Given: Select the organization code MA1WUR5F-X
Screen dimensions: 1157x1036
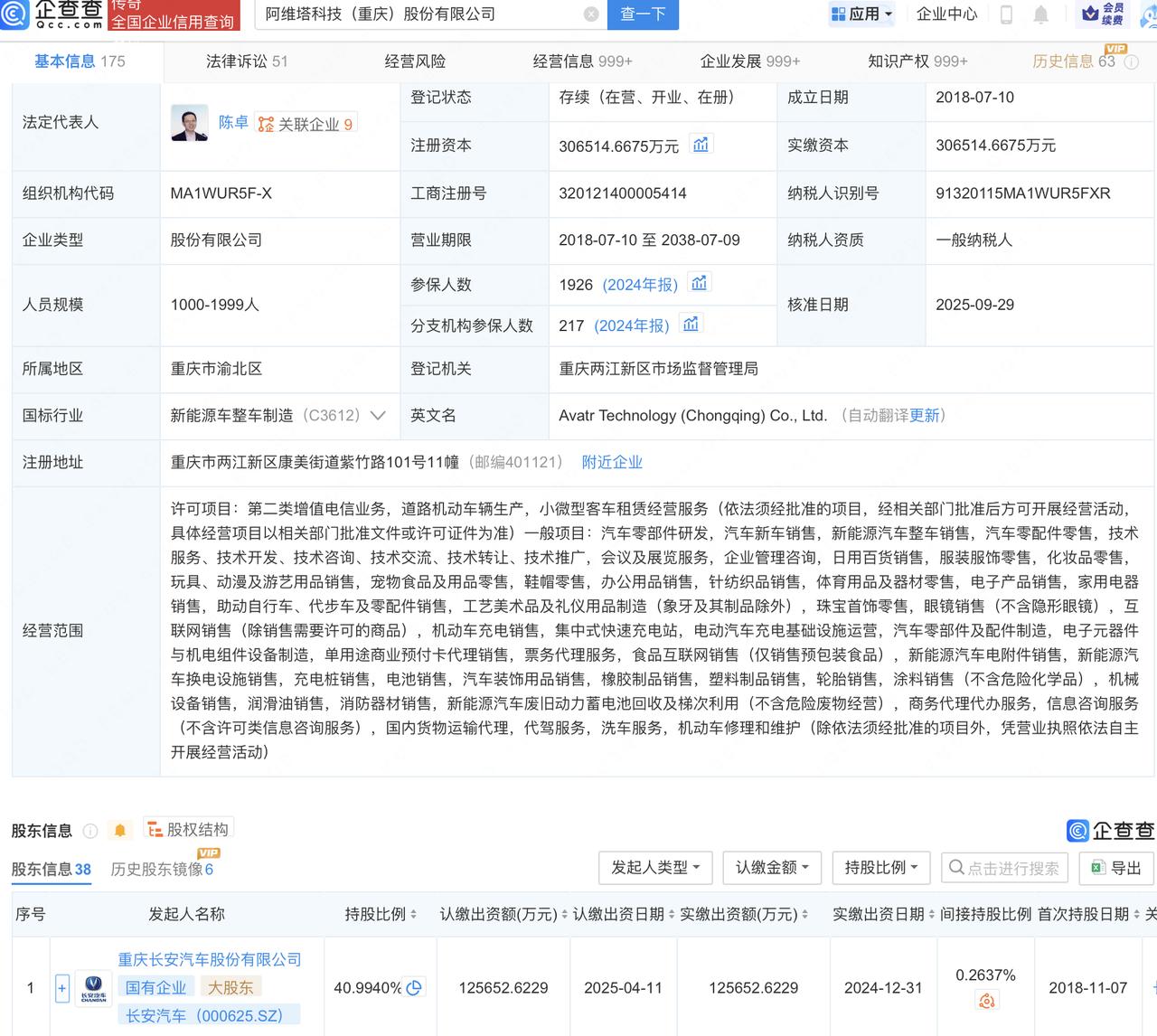Looking at the screenshot, I should coord(221,193).
